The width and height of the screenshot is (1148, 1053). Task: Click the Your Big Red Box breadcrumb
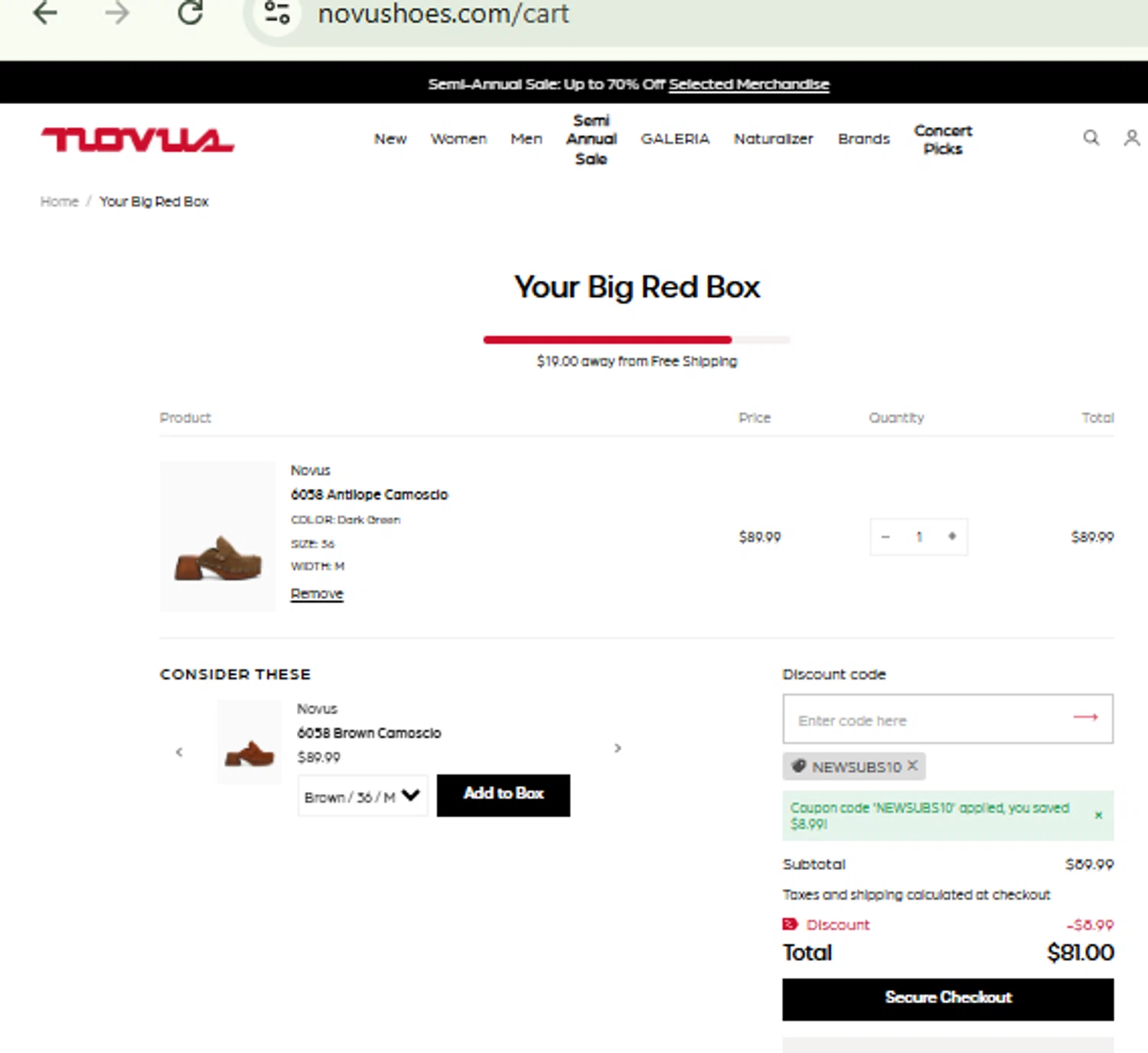pyautogui.click(x=154, y=201)
